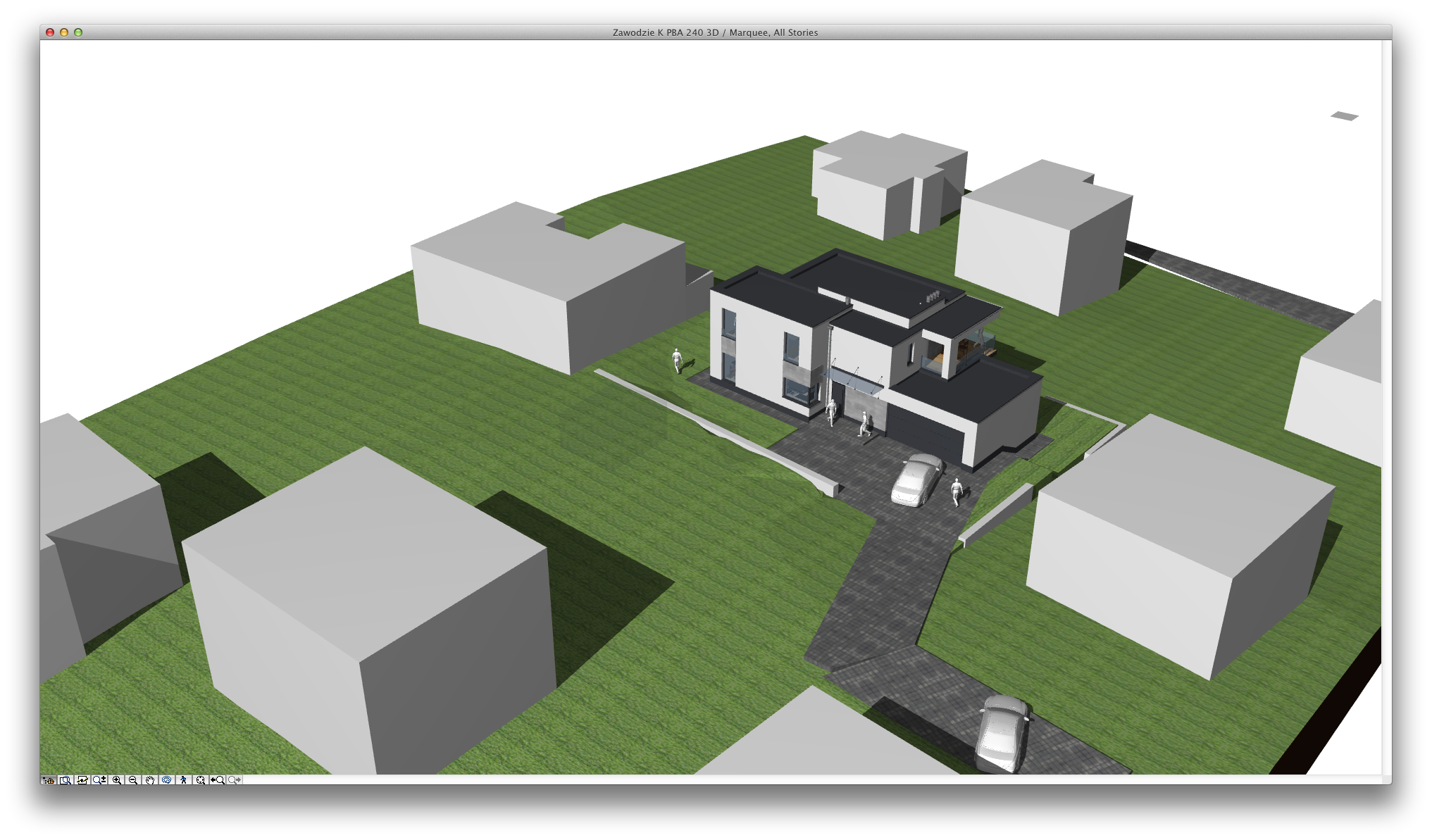
Task: Go to previous zoom with left-arrow magnifier
Action: tap(217, 780)
